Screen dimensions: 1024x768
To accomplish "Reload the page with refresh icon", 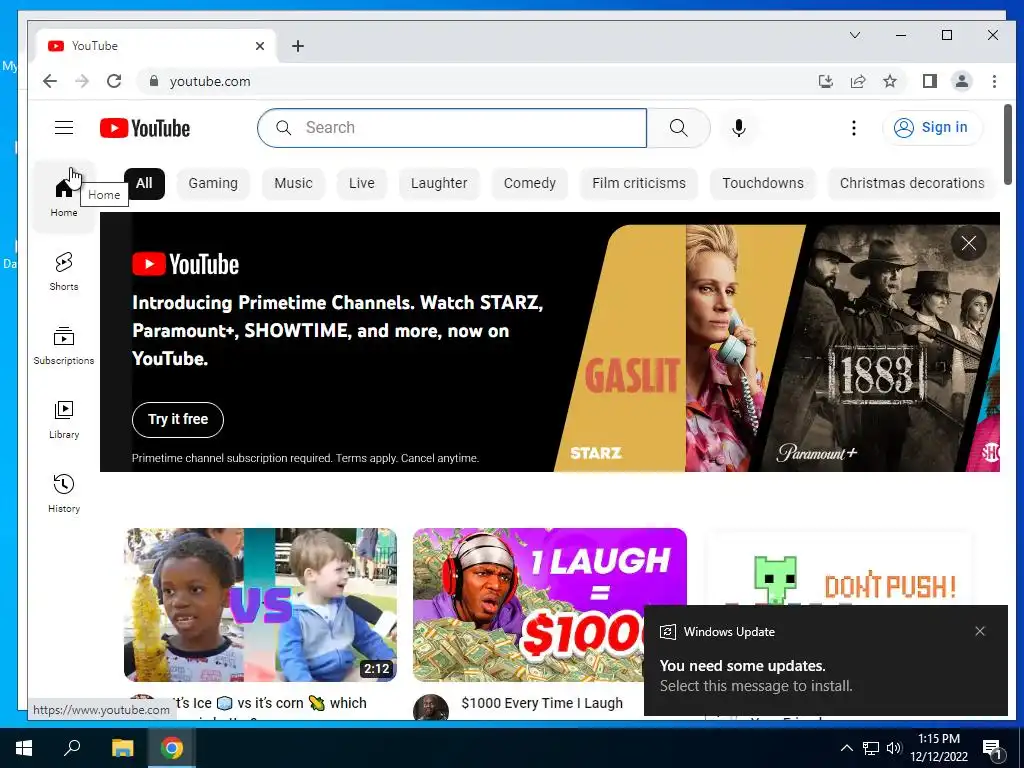I will (114, 81).
